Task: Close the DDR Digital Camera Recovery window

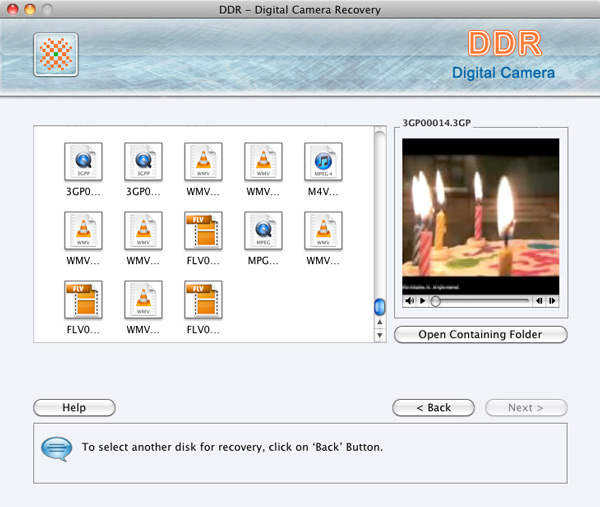Action: pos(13,9)
